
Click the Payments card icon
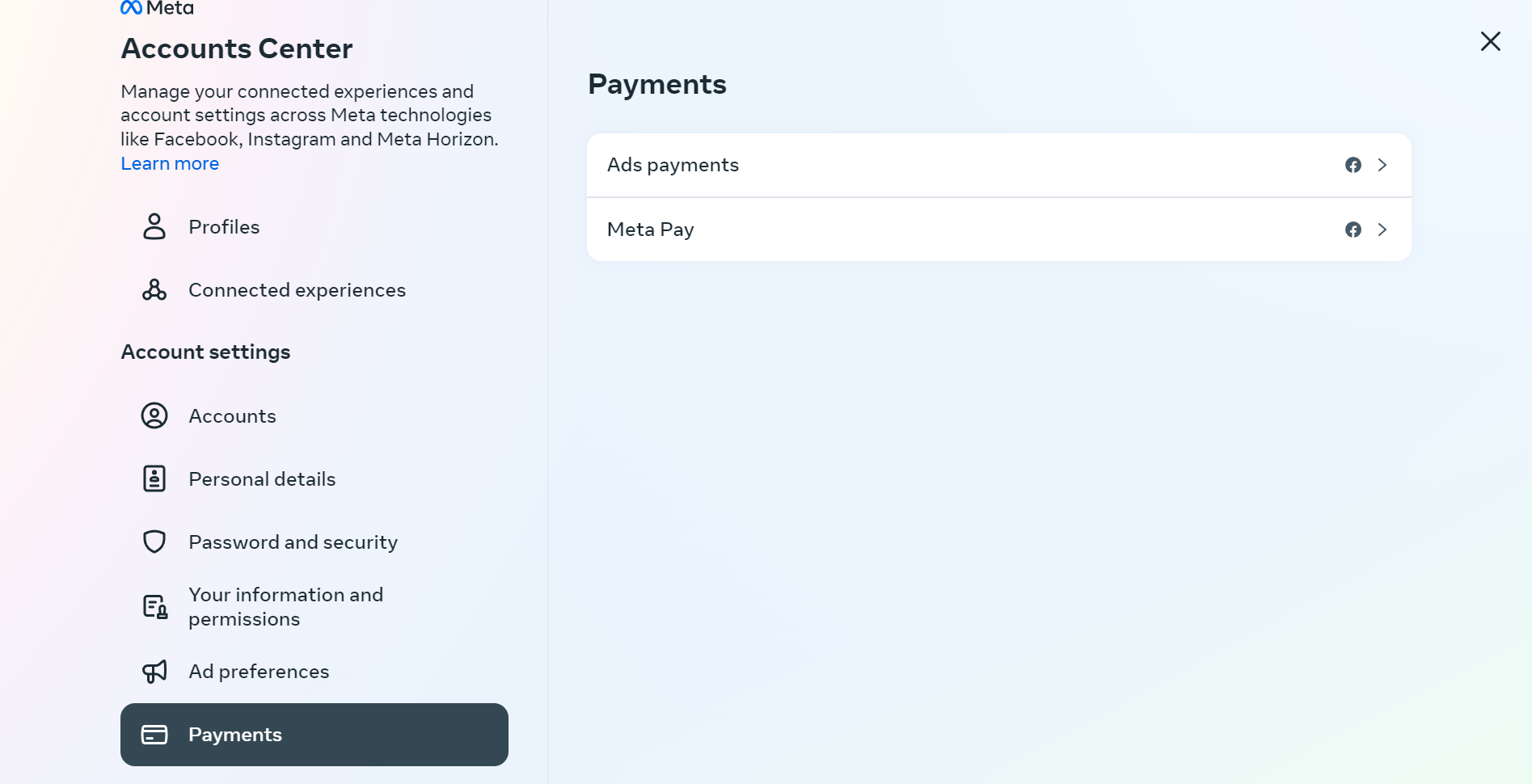click(154, 735)
